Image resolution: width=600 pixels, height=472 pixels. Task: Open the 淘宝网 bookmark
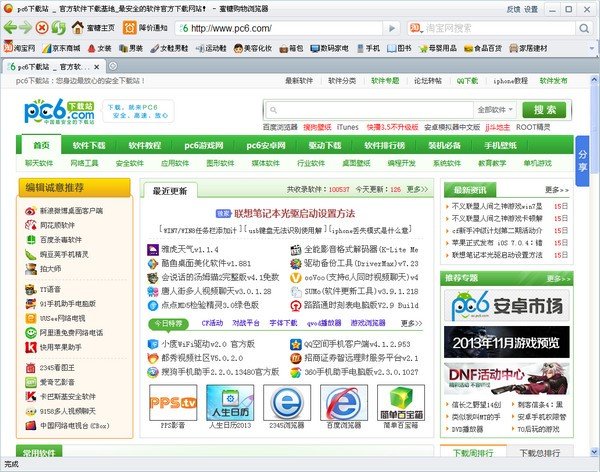pos(21,47)
